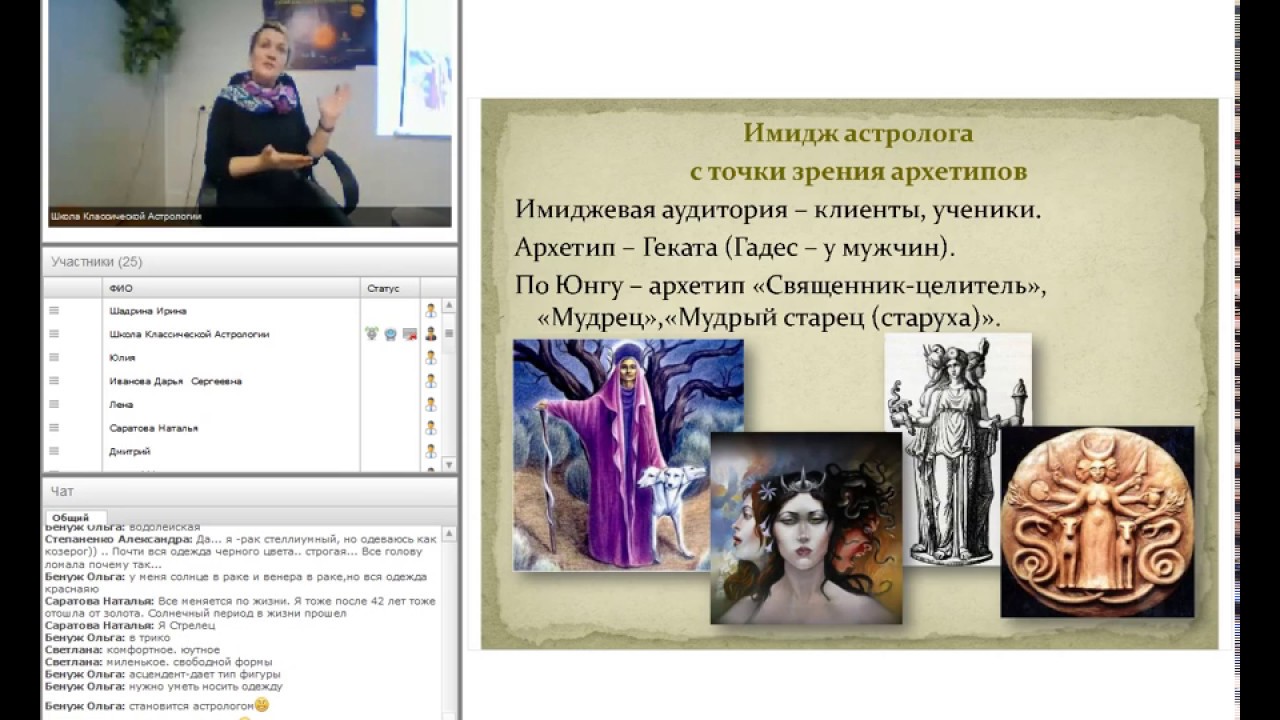Screen dimensions: 1280x720
Task: Select Саратова Наталья in the participants list
Action: pyautogui.click(x=153, y=428)
